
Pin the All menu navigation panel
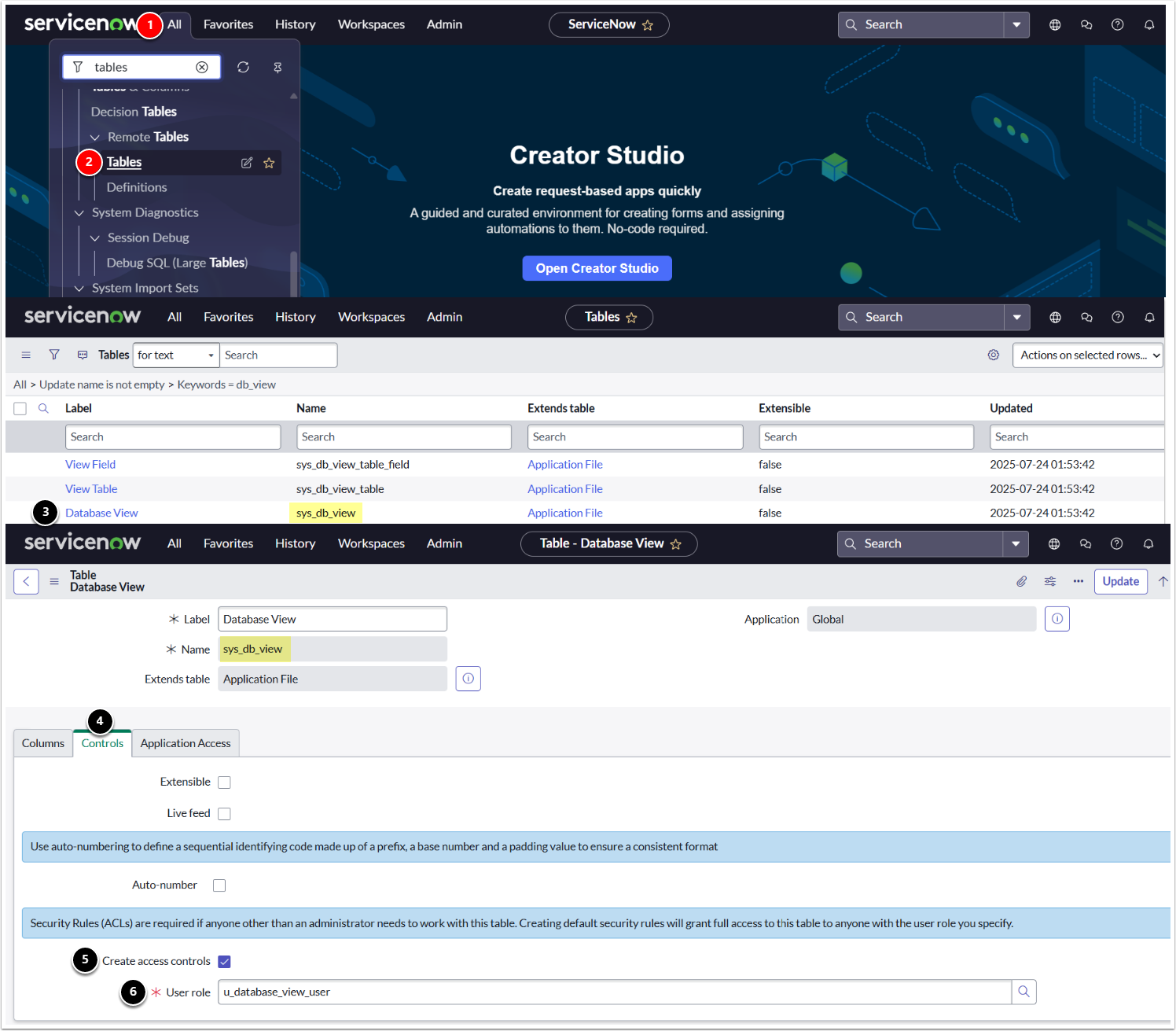click(277, 68)
